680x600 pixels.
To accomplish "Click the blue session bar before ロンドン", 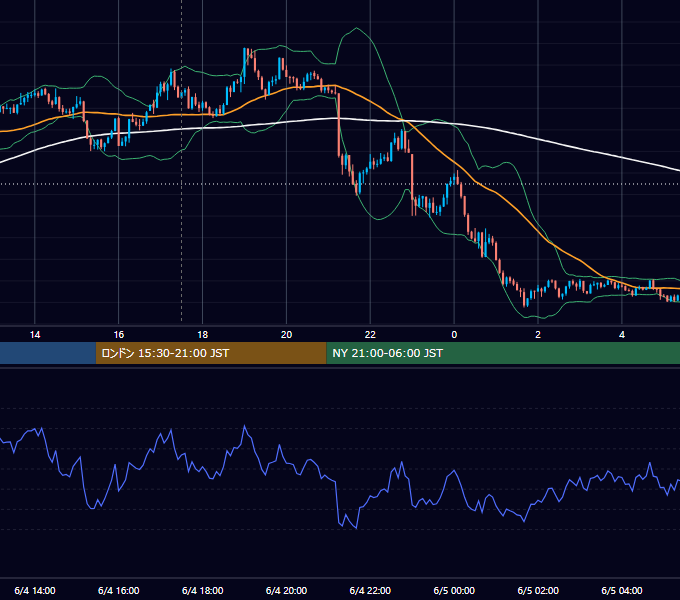I will (x=48, y=353).
